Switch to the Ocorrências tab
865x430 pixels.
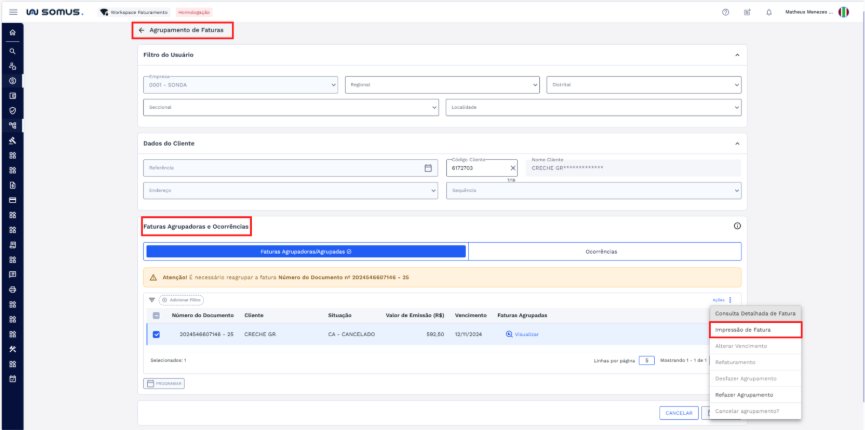click(x=601, y=251)
